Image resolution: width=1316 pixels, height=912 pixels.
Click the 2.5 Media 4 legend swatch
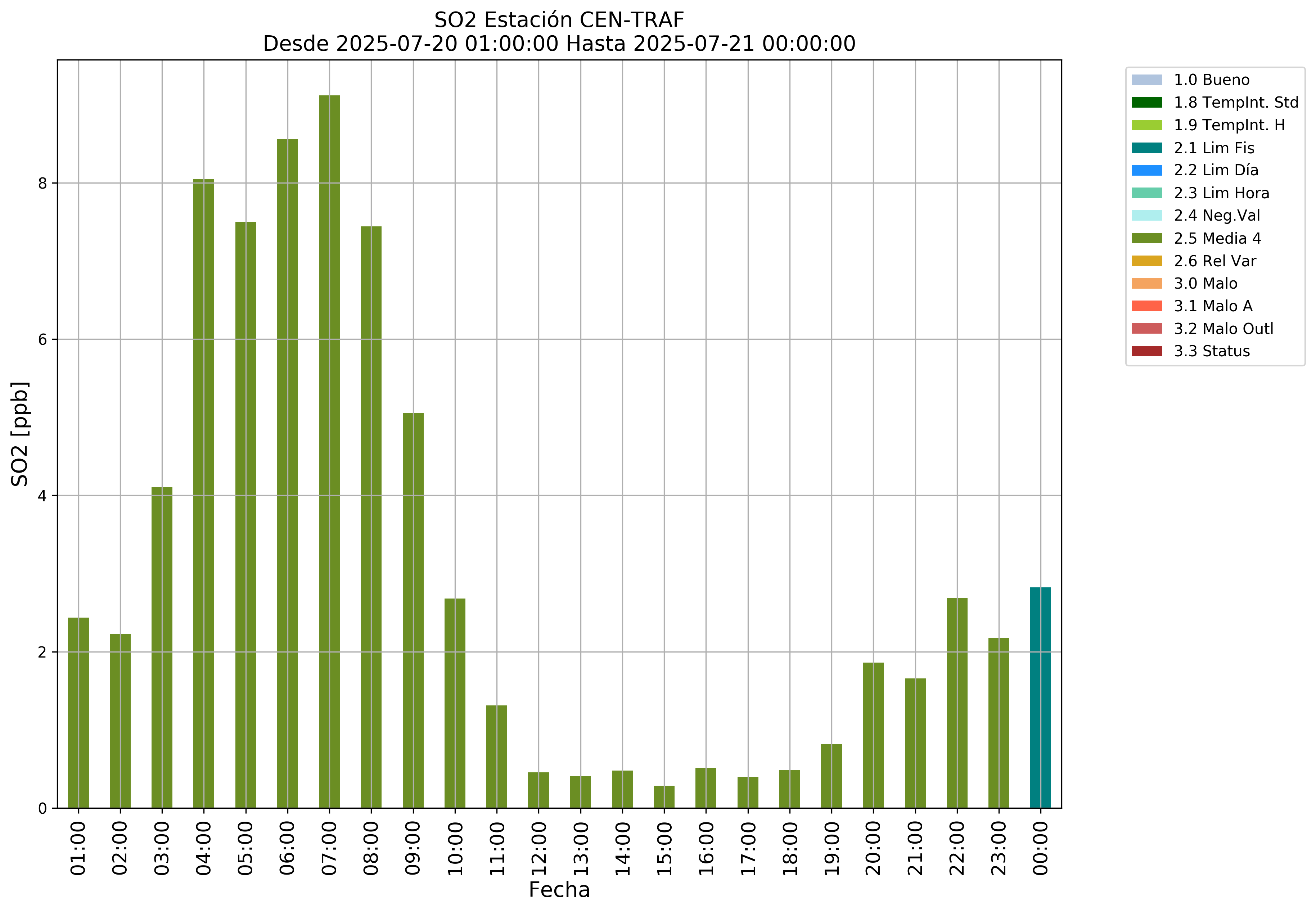coord(1146,238)
